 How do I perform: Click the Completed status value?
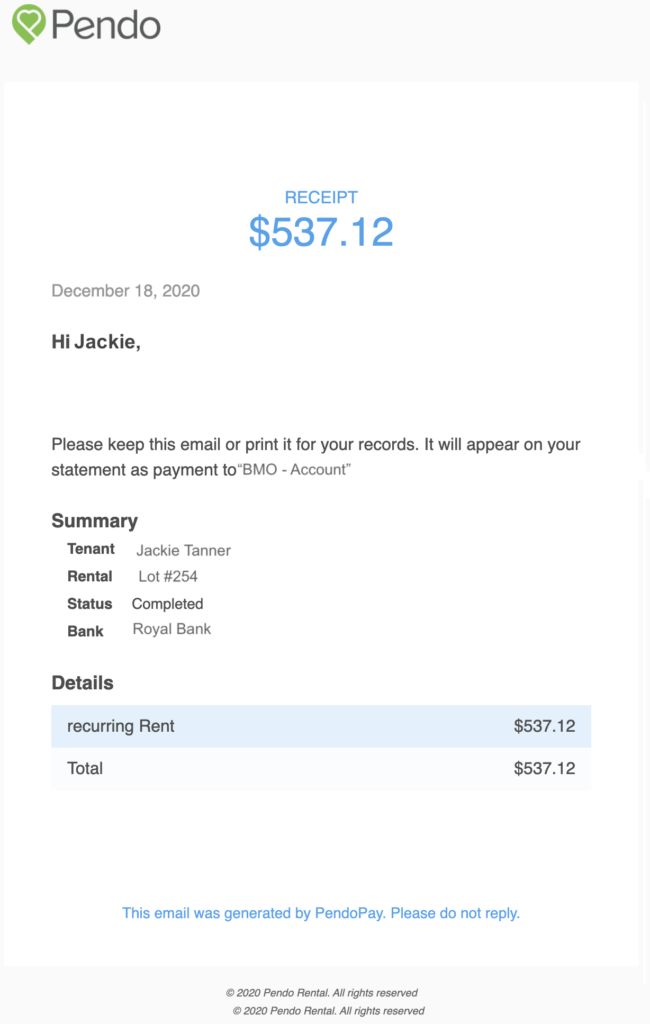pyautogui.click(x=167, y=604)
